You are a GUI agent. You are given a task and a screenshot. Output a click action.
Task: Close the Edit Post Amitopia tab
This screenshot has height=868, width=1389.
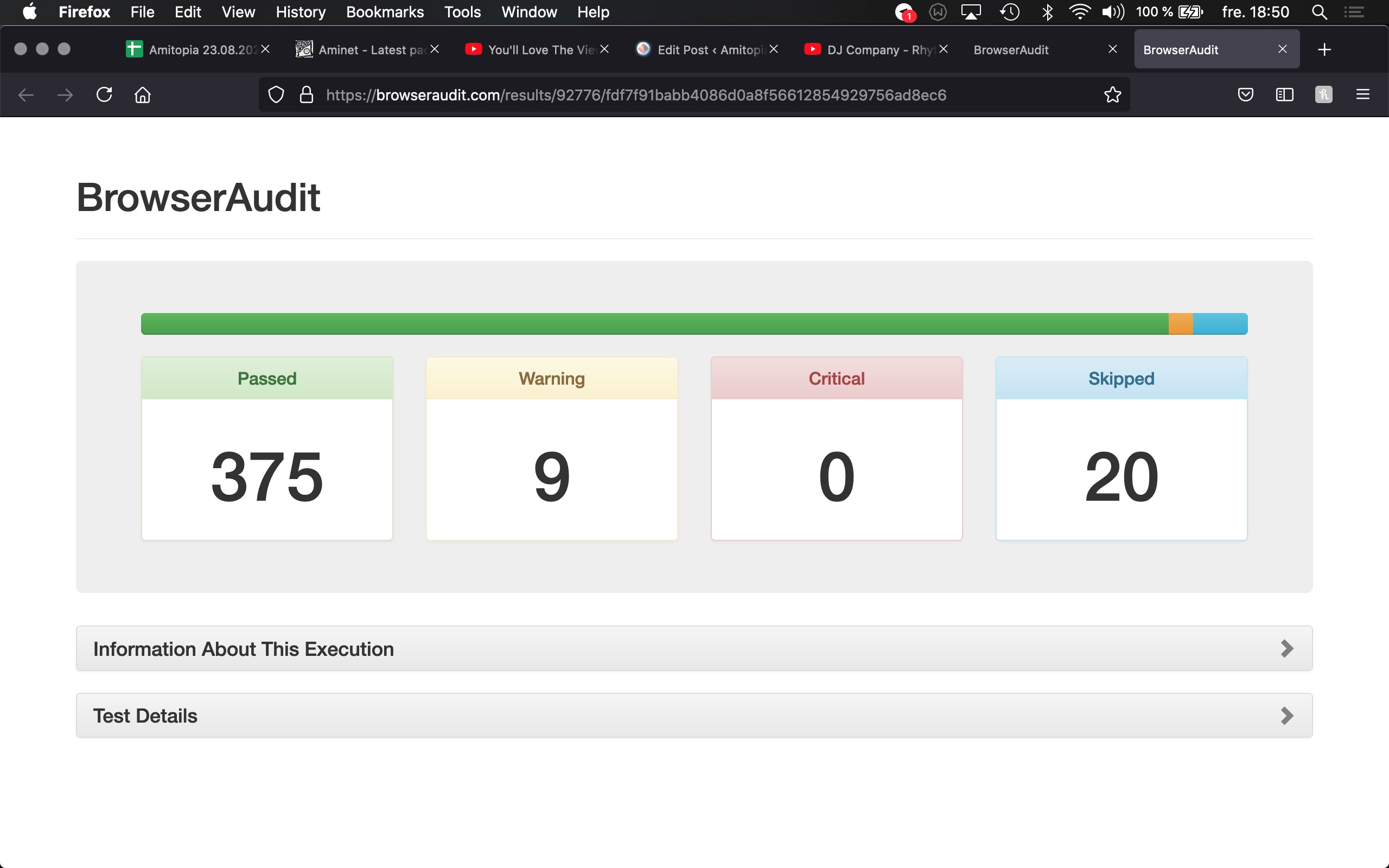coord(774,49)
